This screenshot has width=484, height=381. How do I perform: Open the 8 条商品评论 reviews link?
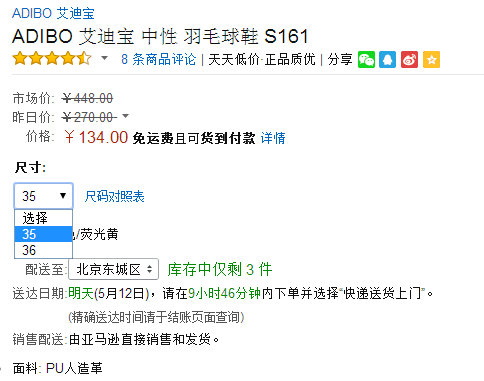tap(159, 59)
